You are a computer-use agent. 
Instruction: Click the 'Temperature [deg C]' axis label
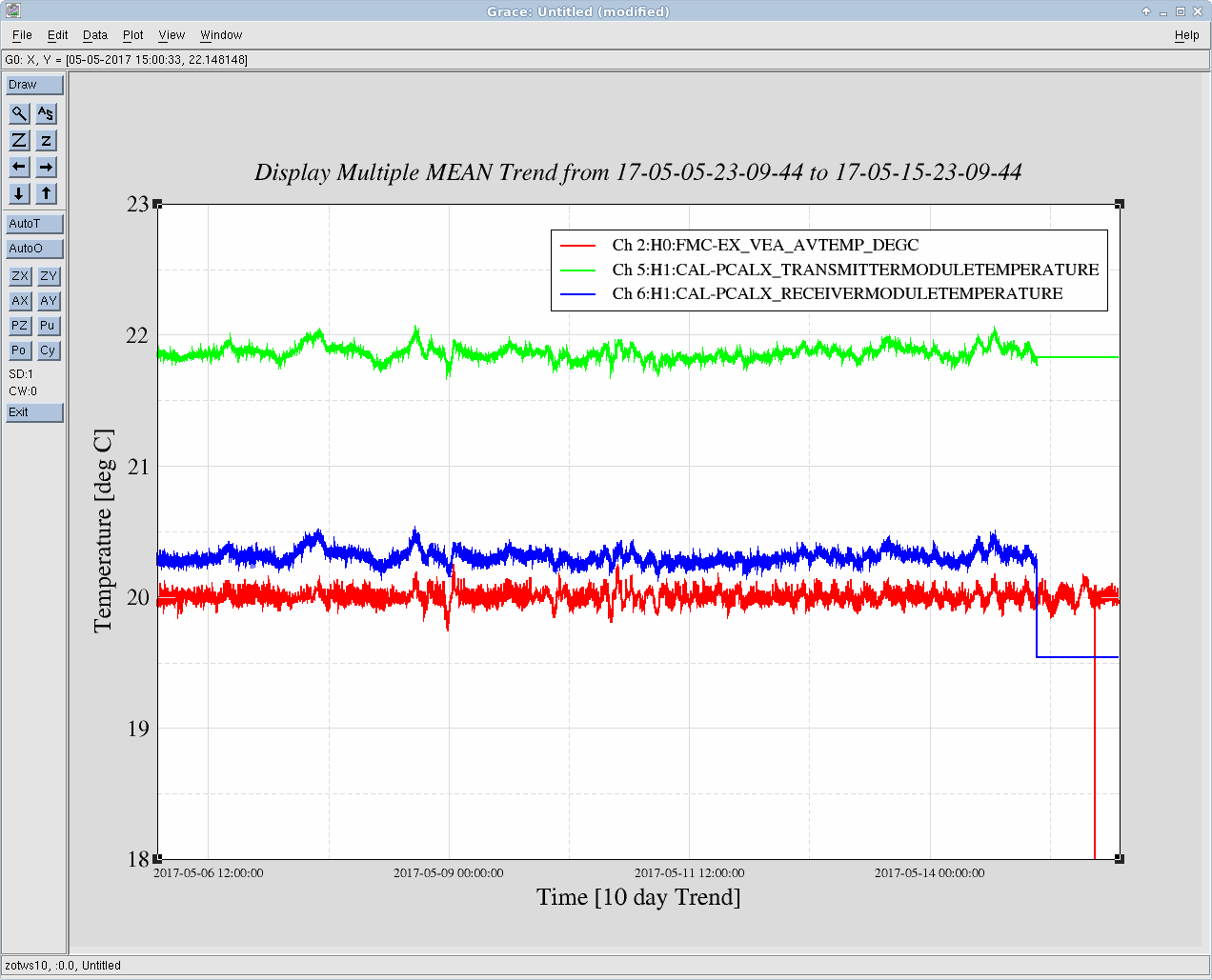[x=103, y=530]
